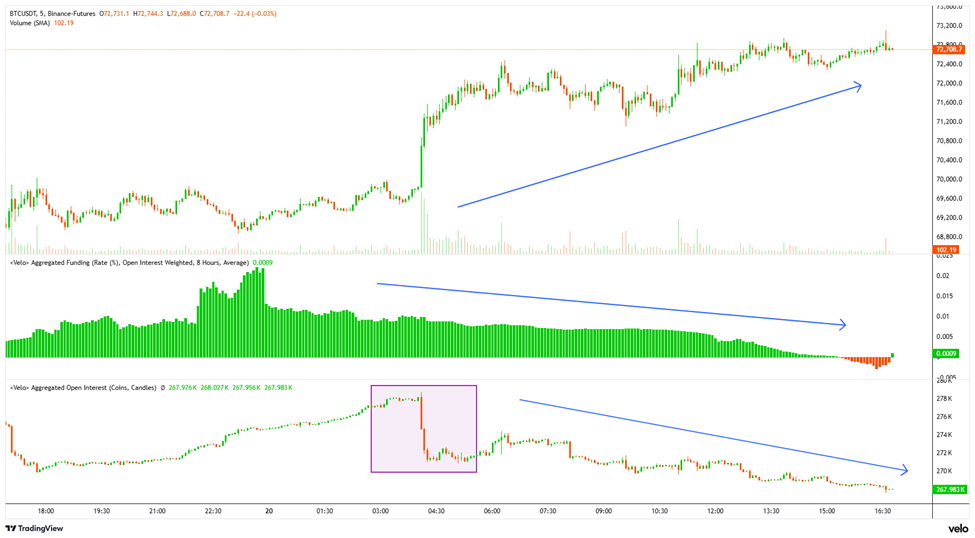The image size is (975, 538).
Task: Select the Volume (SMA) indicator legend
Action: 29,23
